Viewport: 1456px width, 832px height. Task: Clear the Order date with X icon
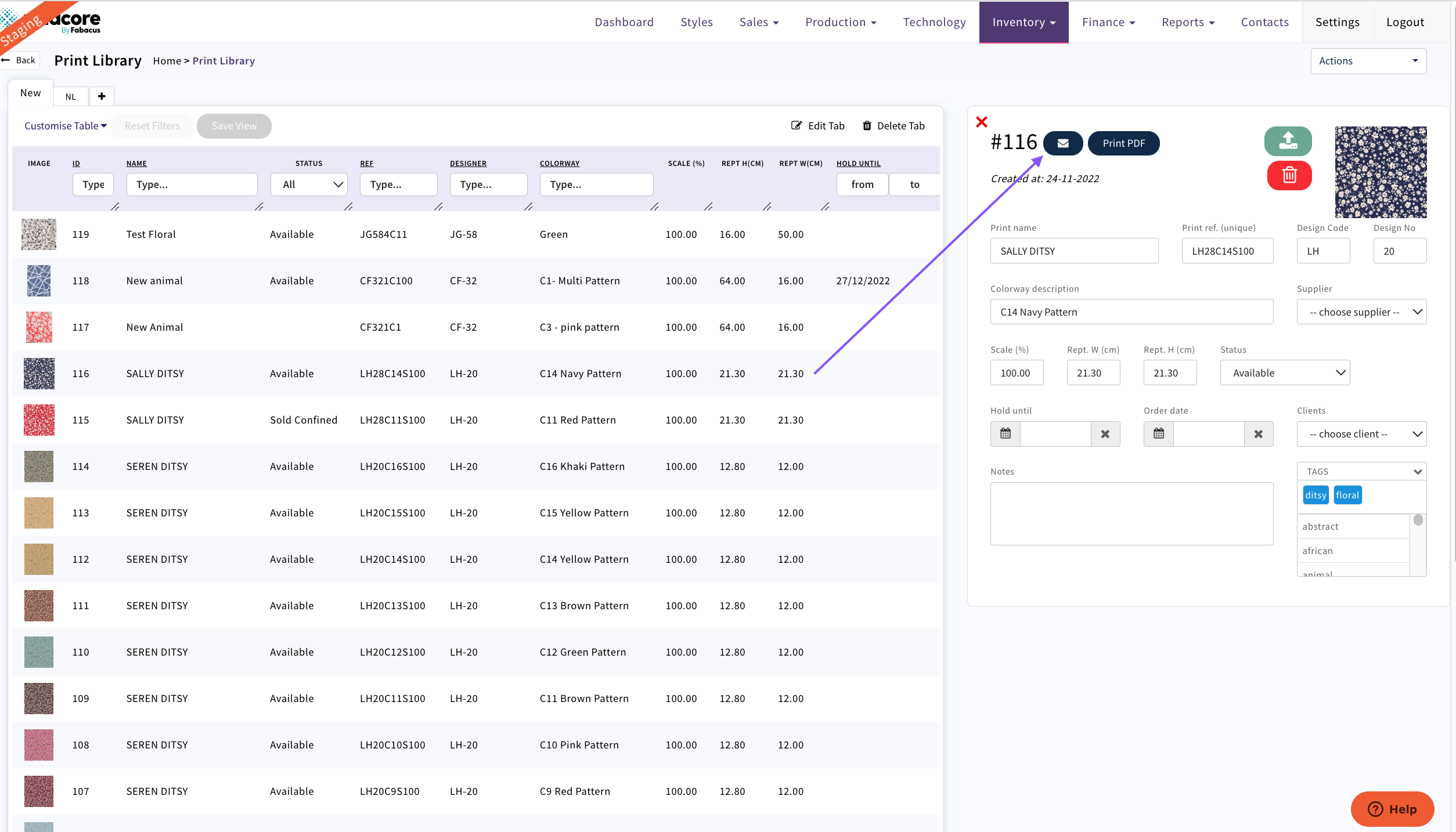(1258, 434)
